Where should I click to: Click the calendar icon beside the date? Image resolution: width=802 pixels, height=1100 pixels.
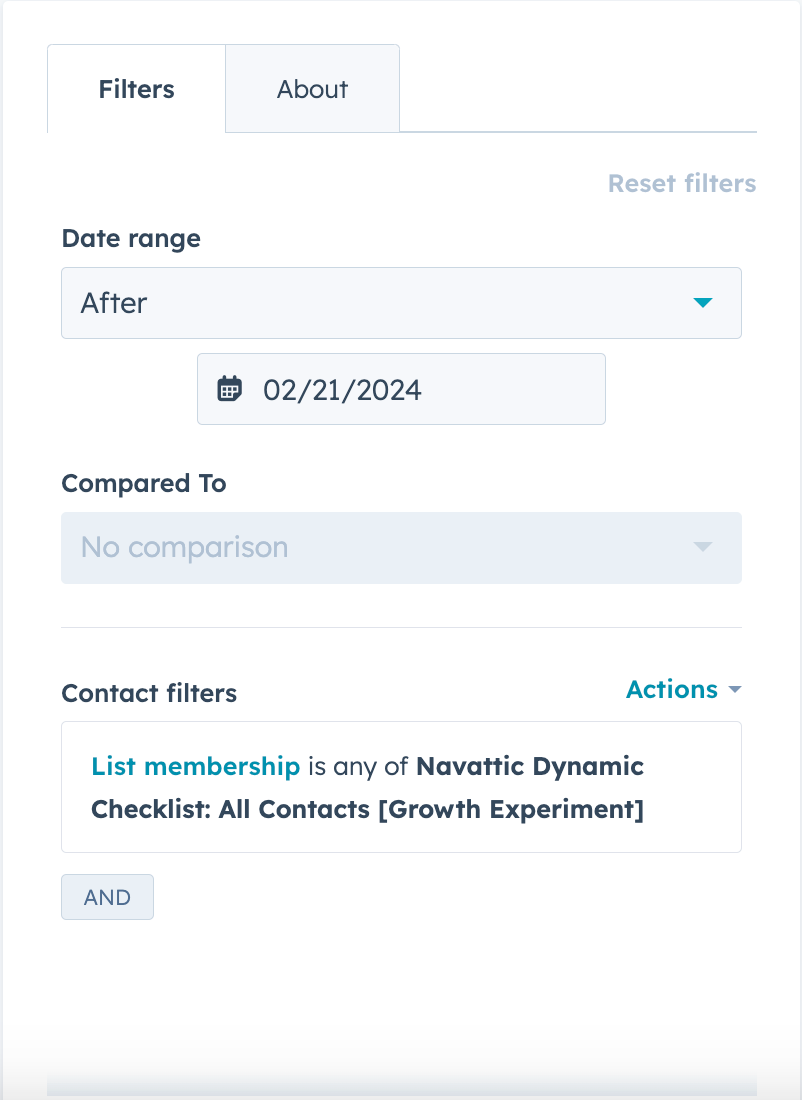pyautogui.click(x=230, y=389)
